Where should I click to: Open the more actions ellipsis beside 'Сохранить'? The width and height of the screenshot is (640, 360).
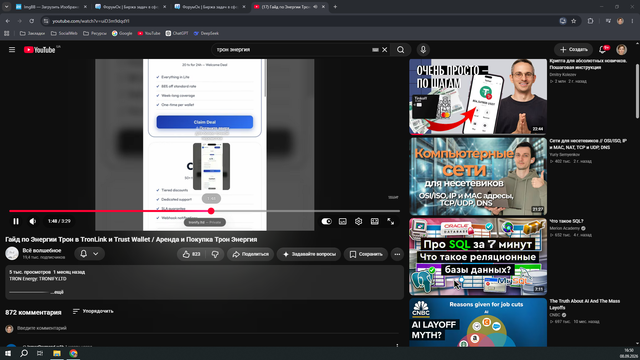point(397,254)
